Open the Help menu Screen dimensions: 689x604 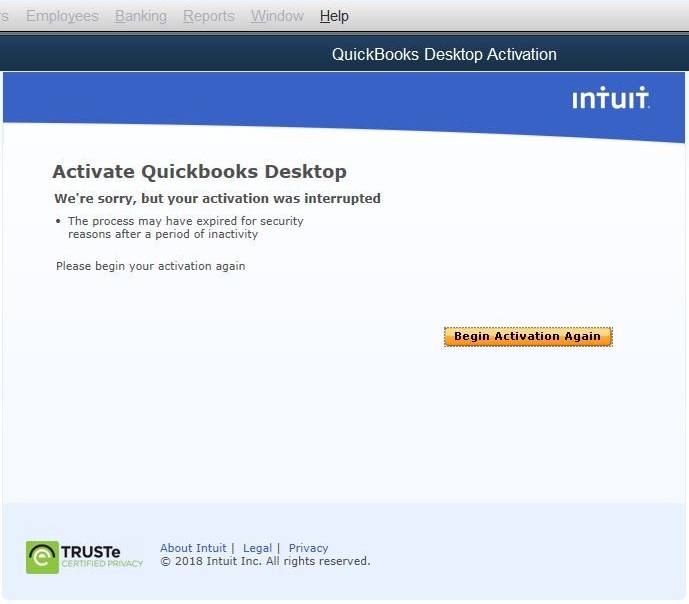(334, 16)
